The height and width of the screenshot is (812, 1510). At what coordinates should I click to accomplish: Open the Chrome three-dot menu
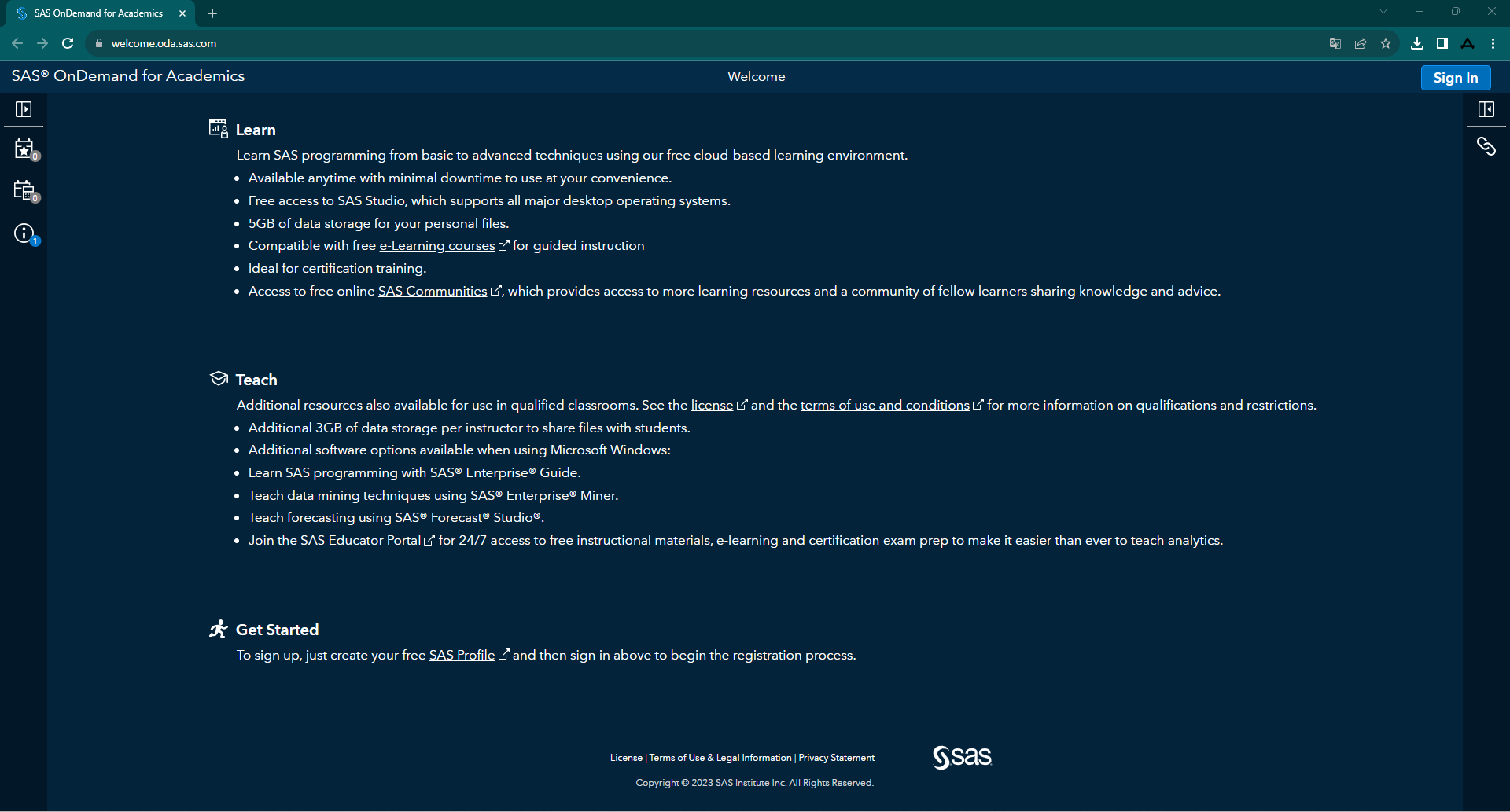(1493, 43)
